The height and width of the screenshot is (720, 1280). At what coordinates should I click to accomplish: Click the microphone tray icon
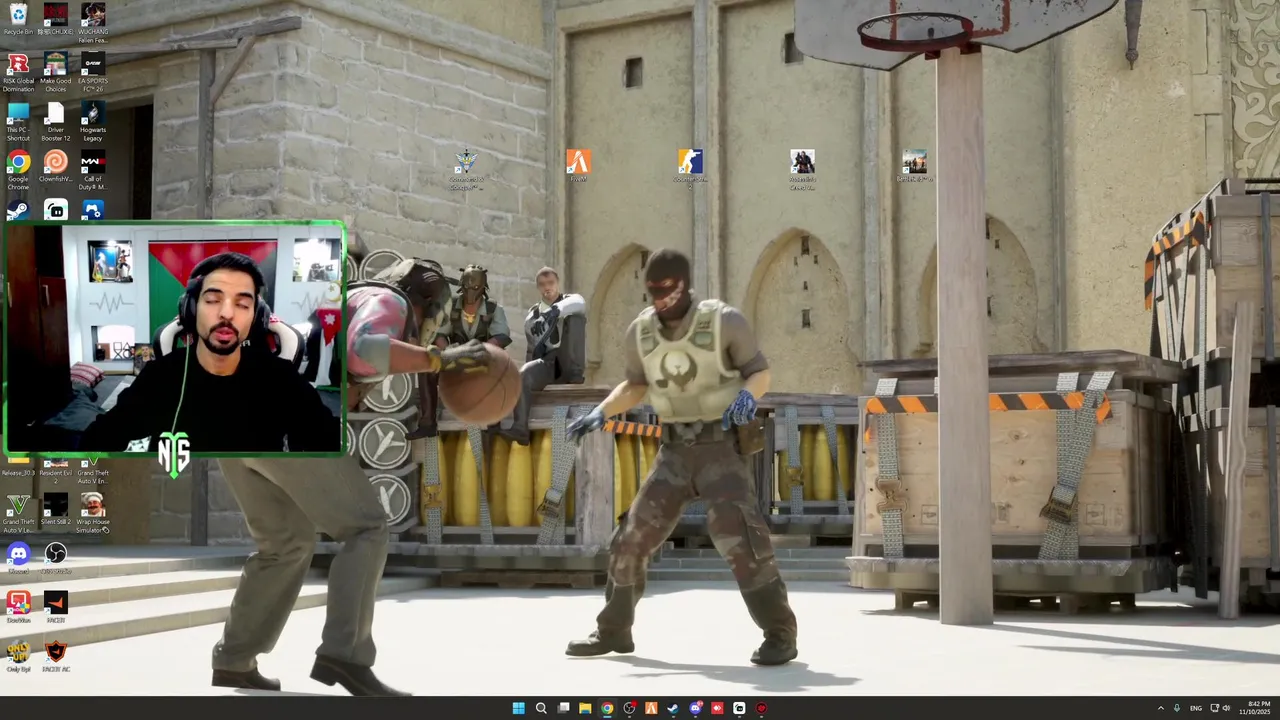coord(1177,708)
